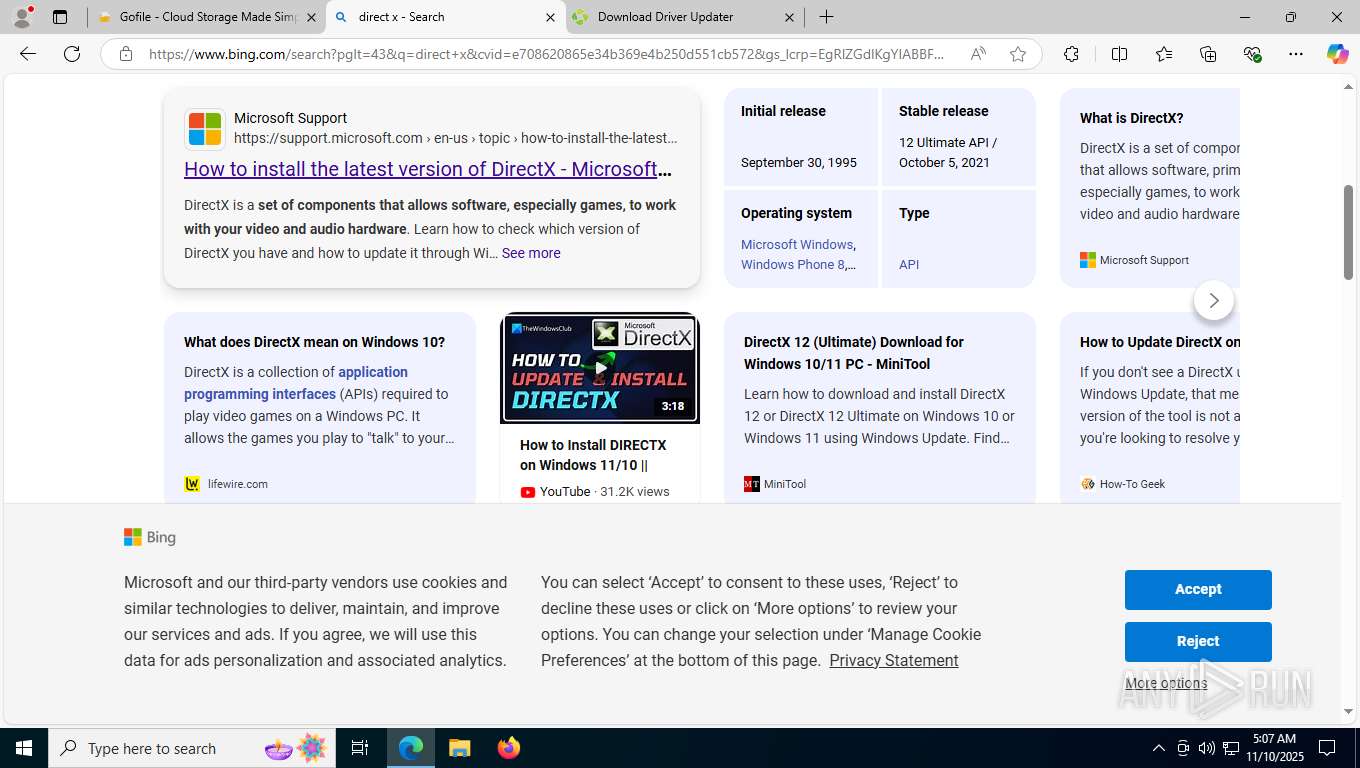Open How to install latest DirectX link
Viewport: 1360px width, 768px height.
tap(428, 169)
